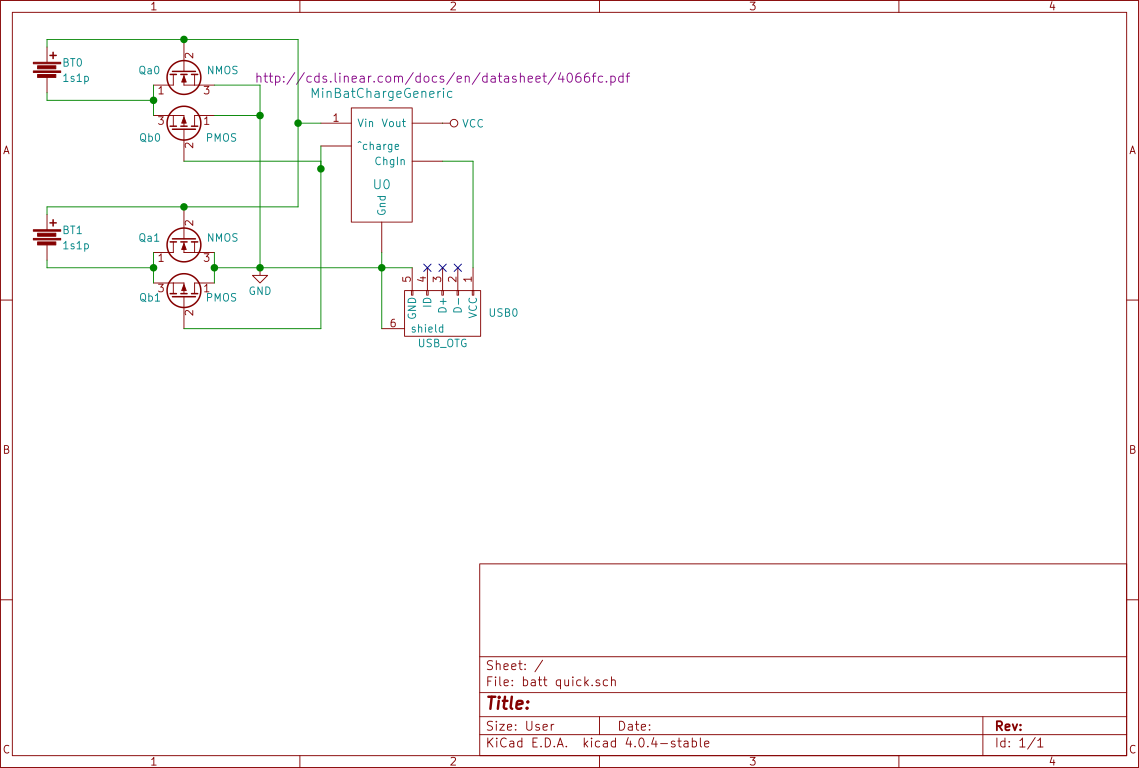Click the D+ pin label on USB connector

pyautogui.click(x=442, y=305)
